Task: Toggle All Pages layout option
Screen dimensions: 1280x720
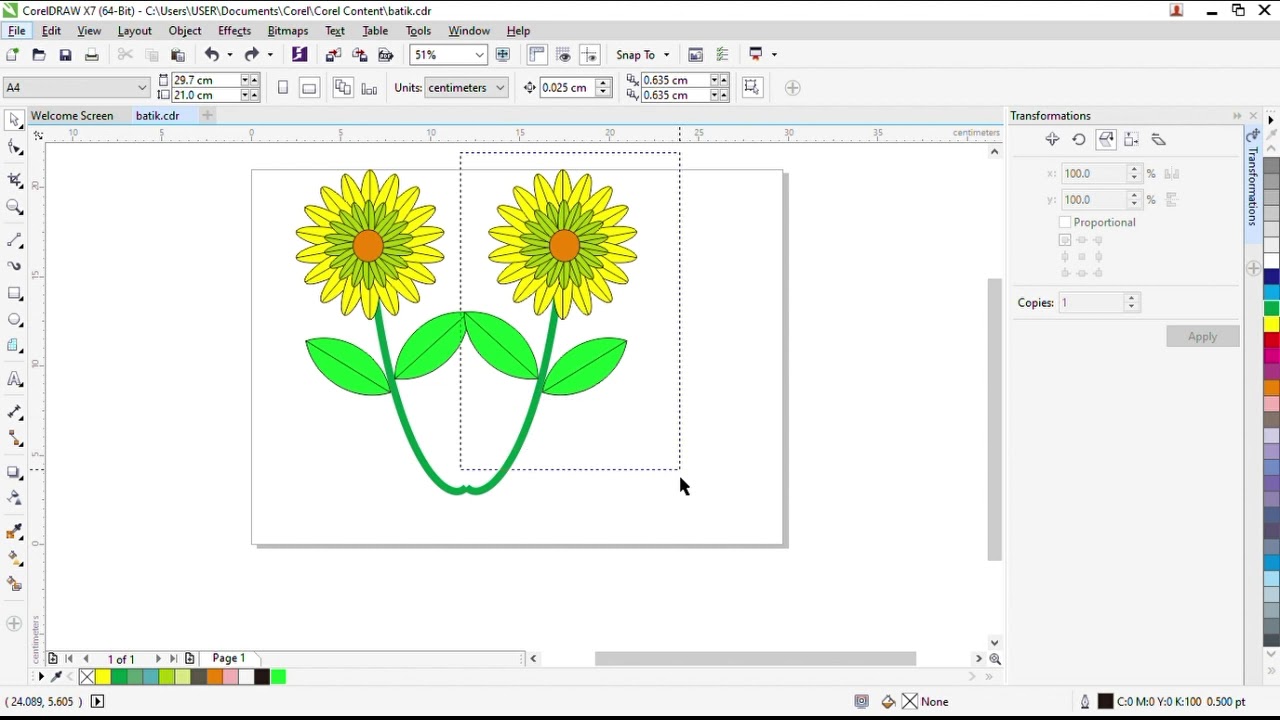Action: pos(343,87)
